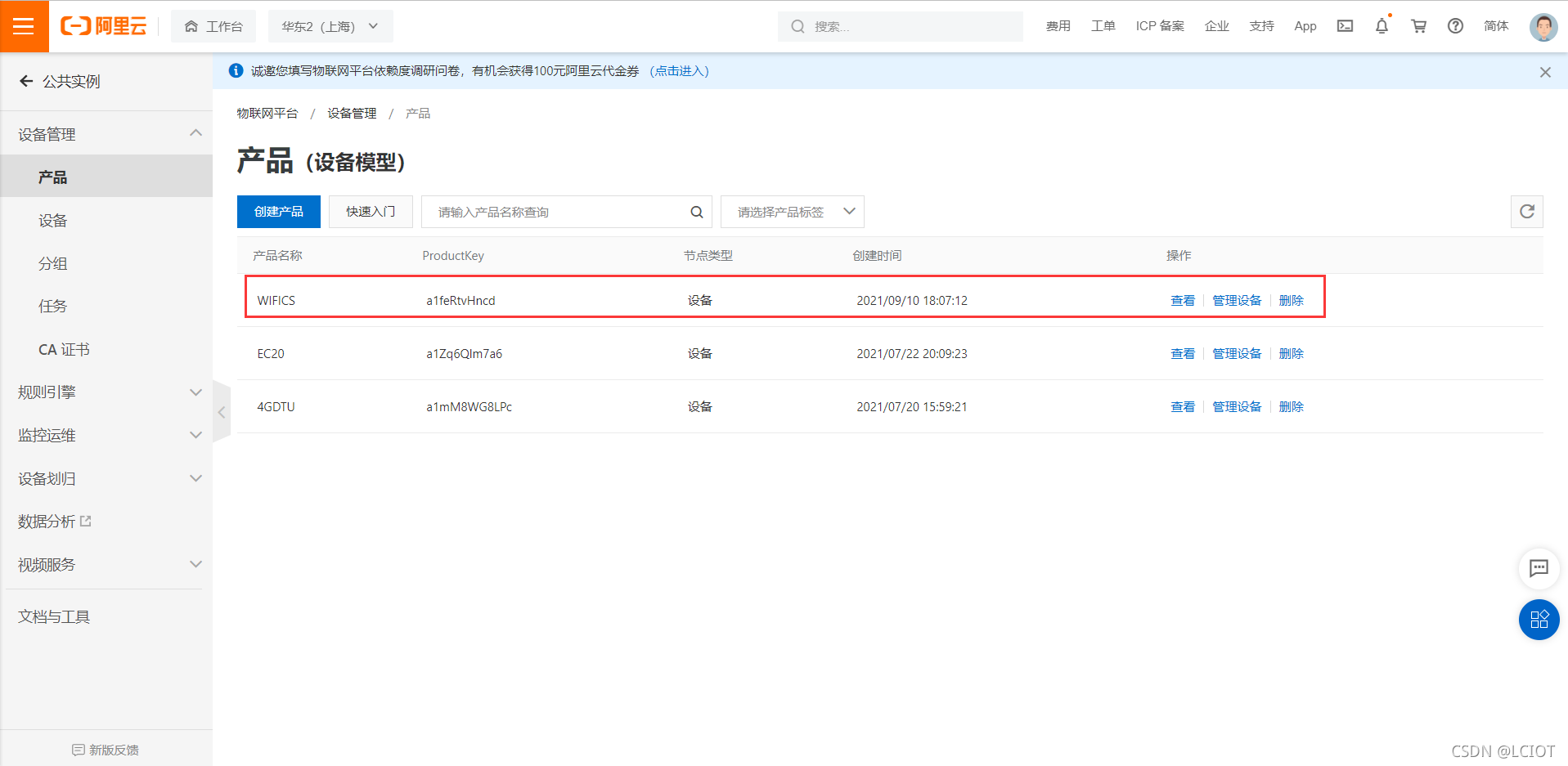
Task: Open the 华东2 (上海) region dropdown
Action: [x=330, y=26]
